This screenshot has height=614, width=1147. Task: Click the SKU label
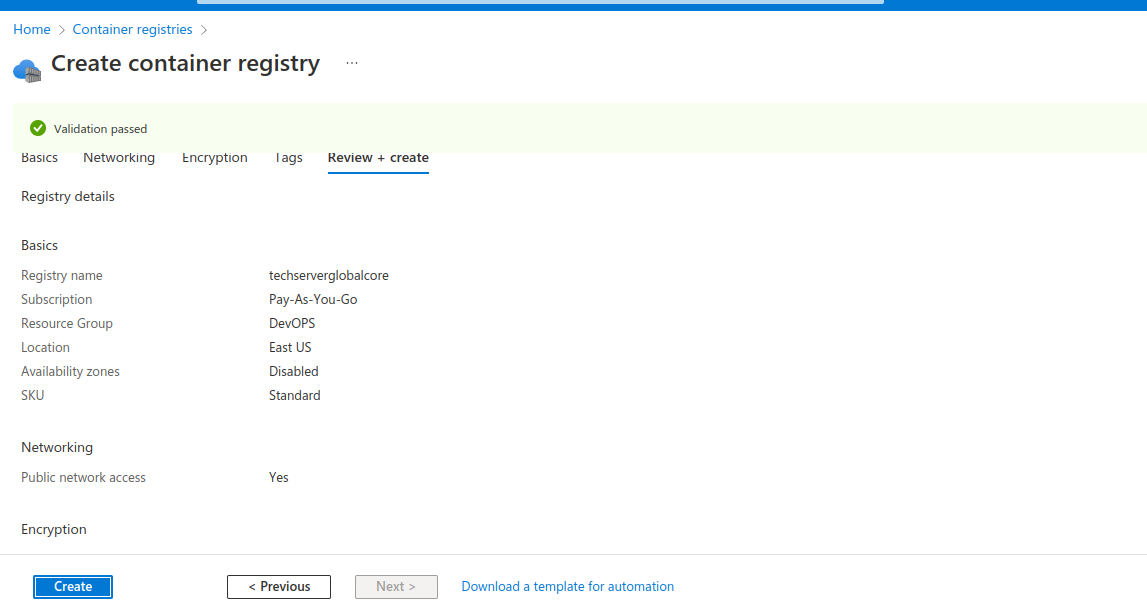pos(32,395)
